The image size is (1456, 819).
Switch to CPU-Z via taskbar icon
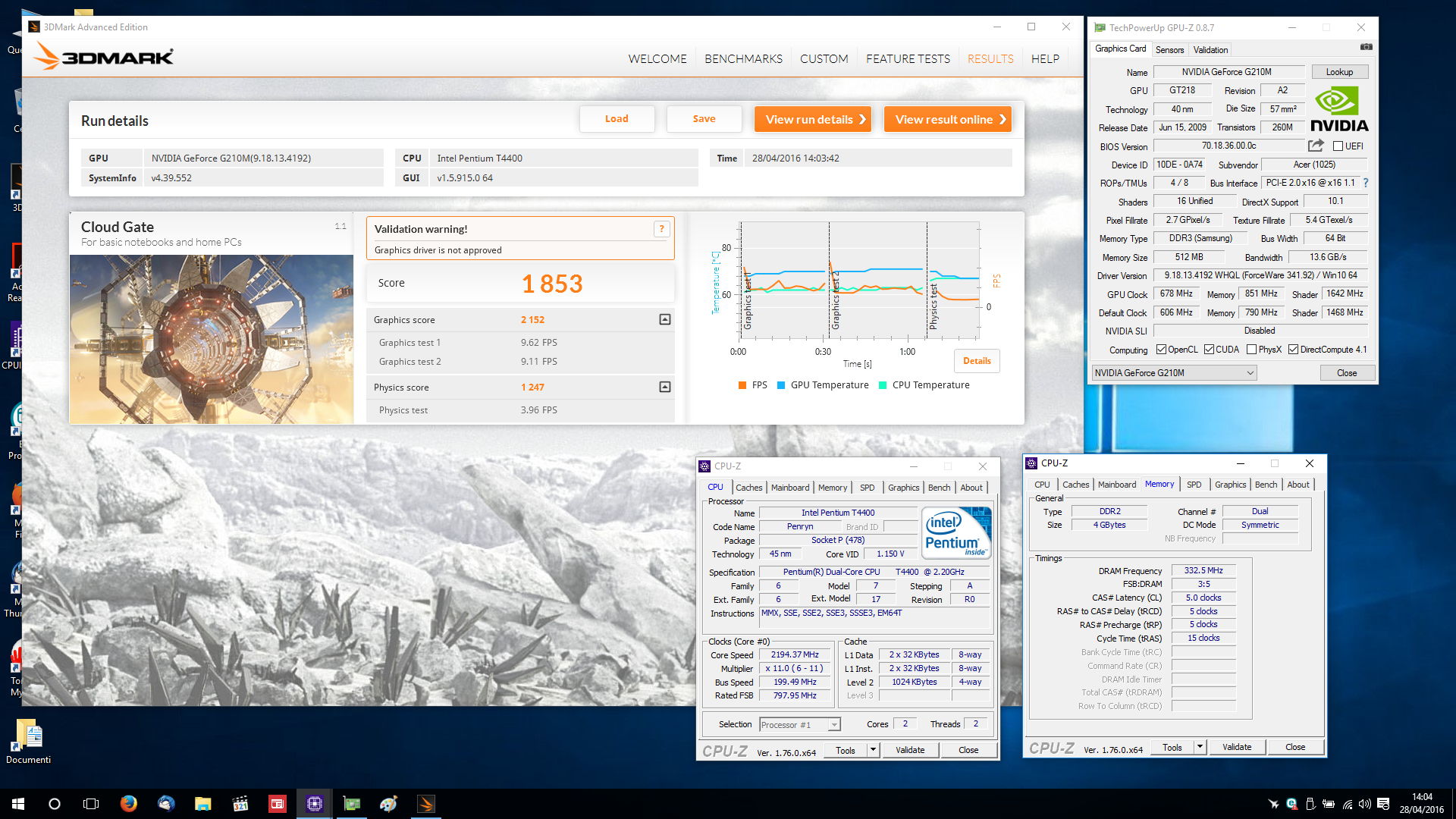[x=315, y=804]
